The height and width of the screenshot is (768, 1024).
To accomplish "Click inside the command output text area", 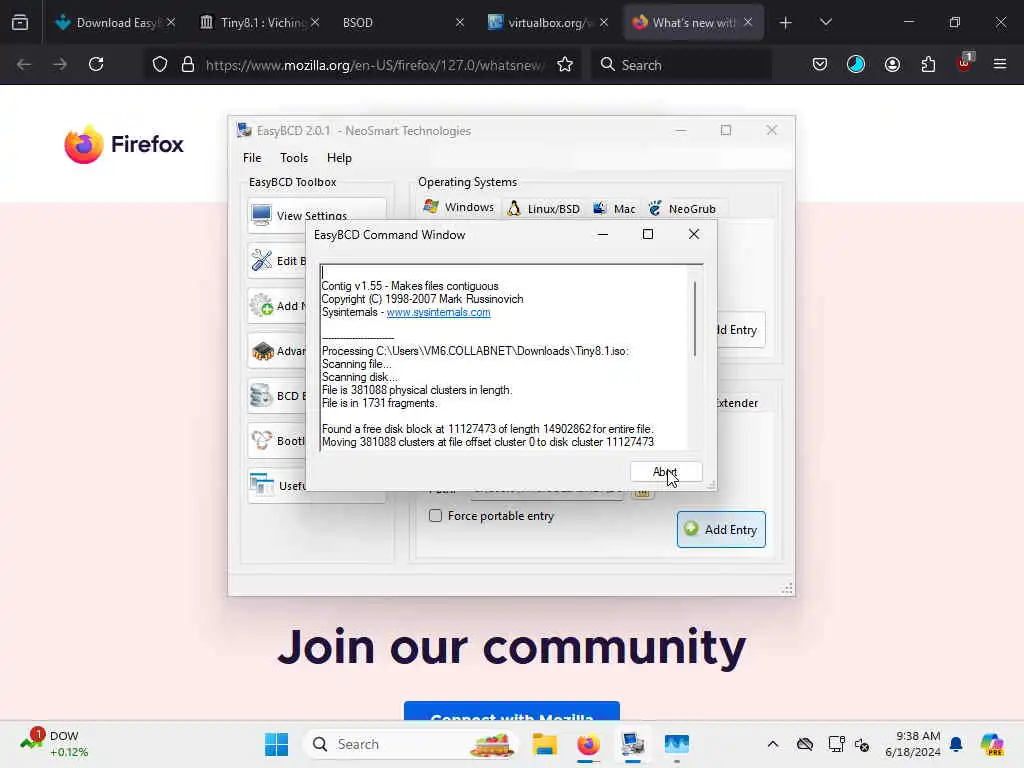I will point(504,357).
